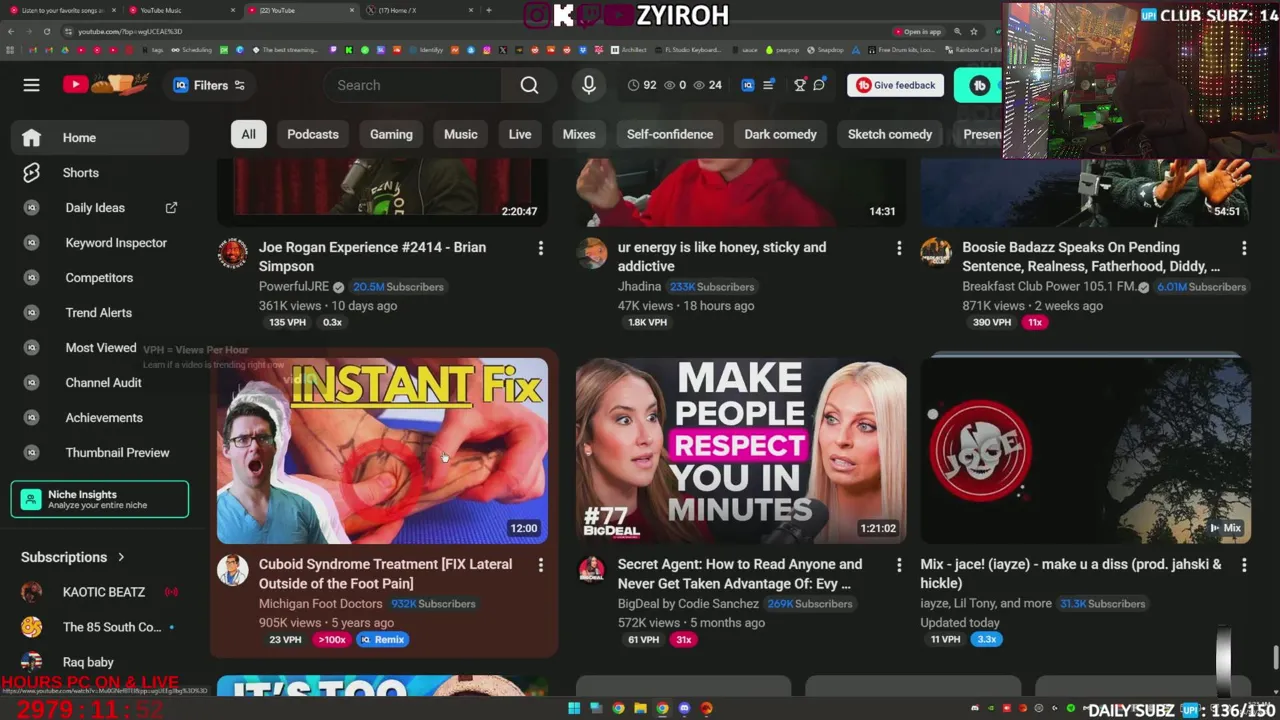Select the Sketch comedy filter chip
Screen dimensions: 1280x720
pos(890,134)
